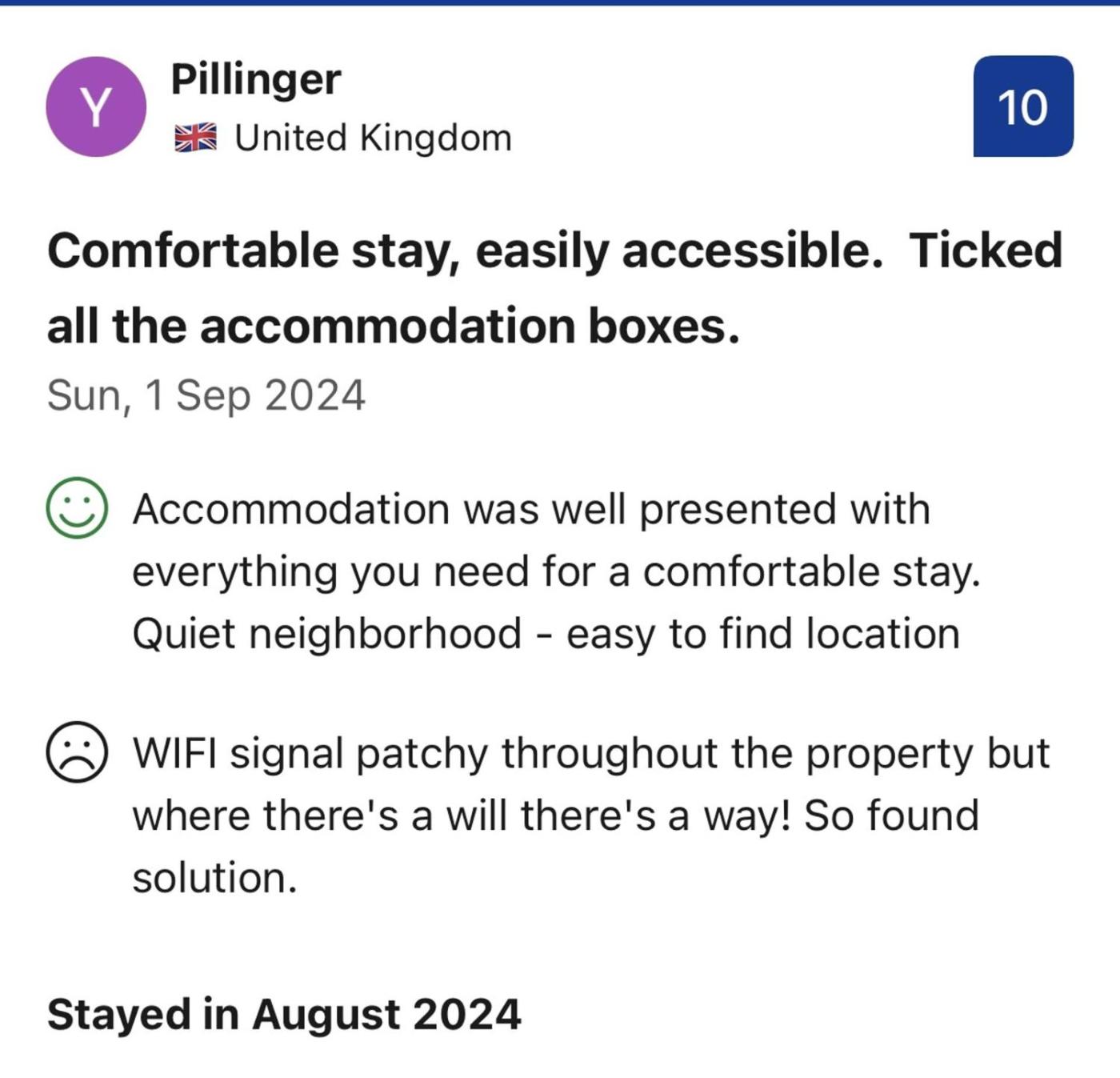Click the 'Stayed in August 2024' label
The height and width of the screenshot is (1078, 1120).
point(284,1014)
